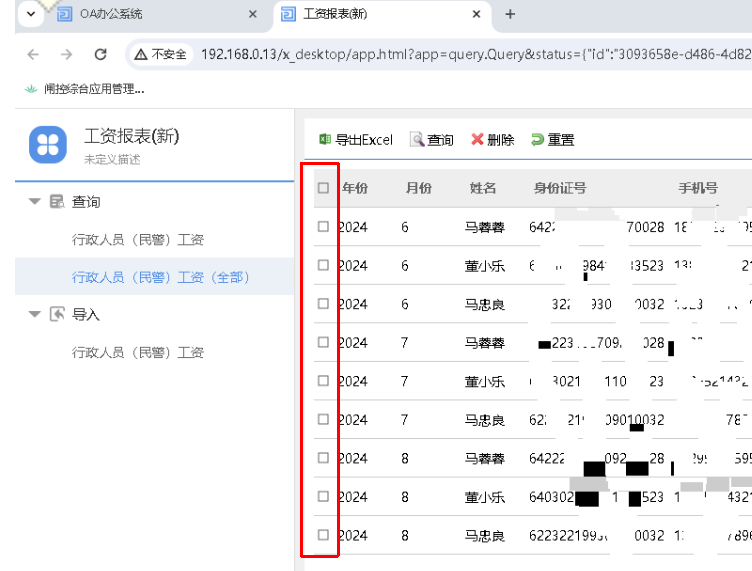Image resolution: width=752 pixels, height=571 pixels.
Task: Click the red 删除 X icon
Action: pyautogui.click(x=477, y=139)
